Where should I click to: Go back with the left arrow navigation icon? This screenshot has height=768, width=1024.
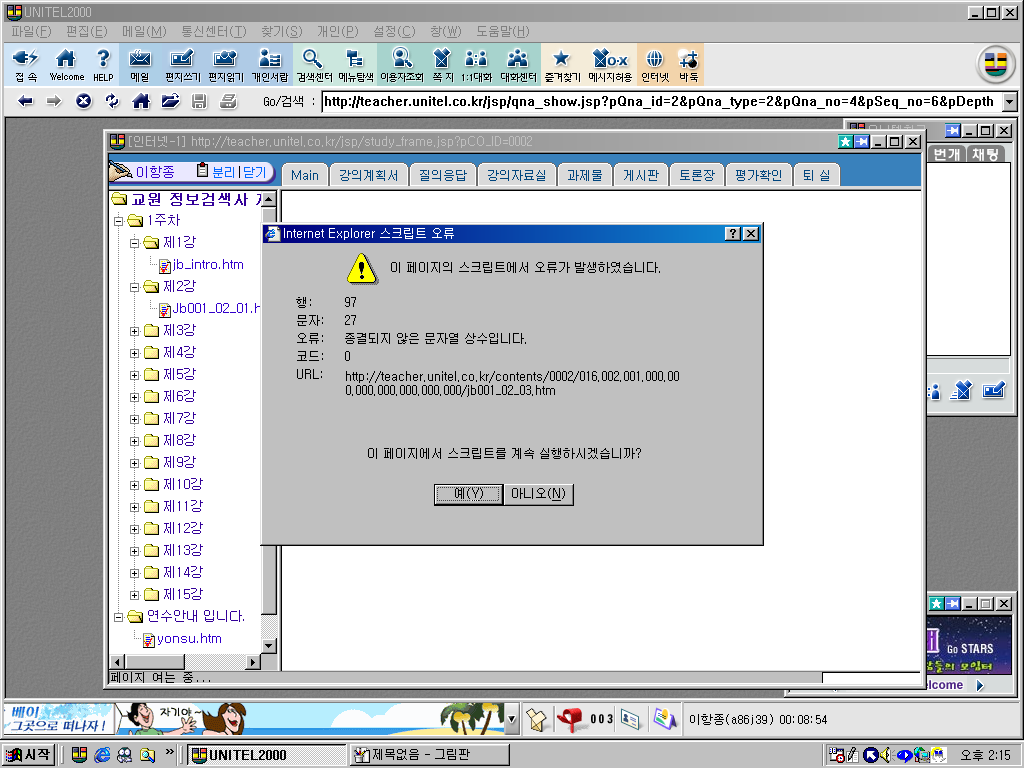(25, 101)
